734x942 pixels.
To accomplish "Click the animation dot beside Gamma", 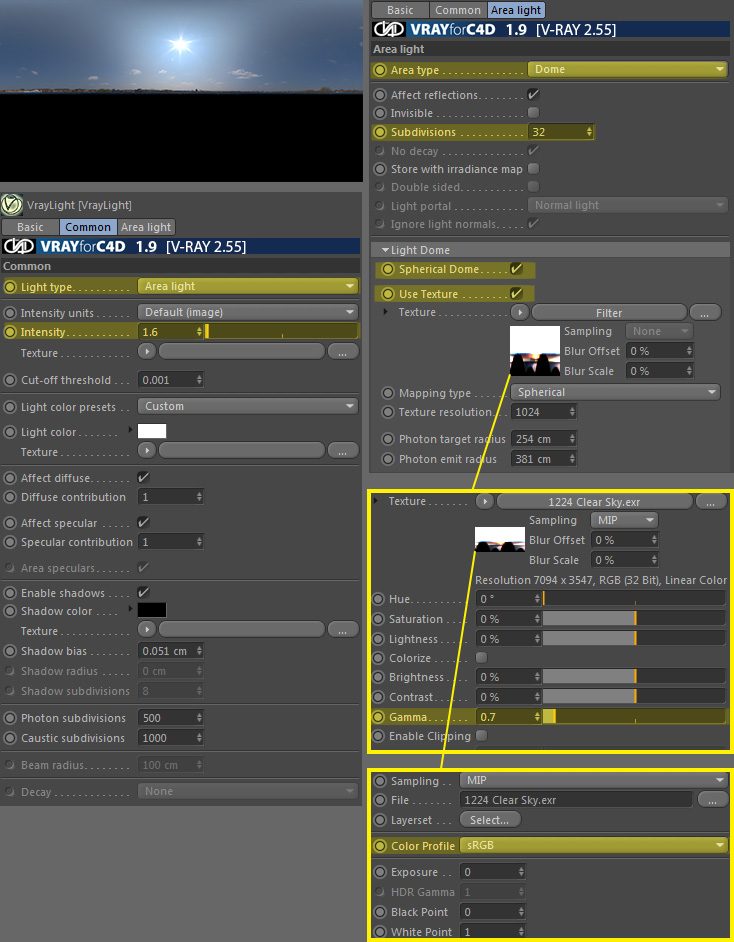I will coord(380,717).
